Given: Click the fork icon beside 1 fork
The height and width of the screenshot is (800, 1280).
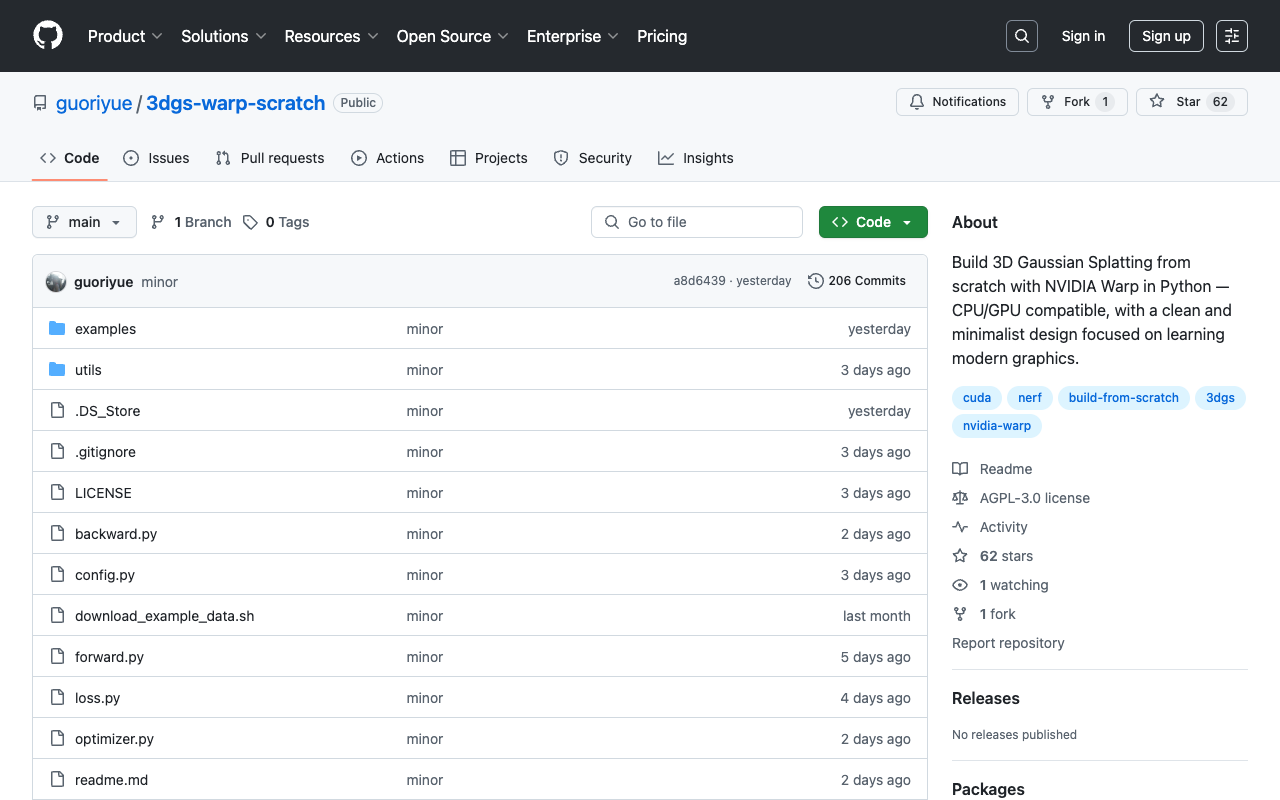Looking at the screenshot, I should click(960, 614).
